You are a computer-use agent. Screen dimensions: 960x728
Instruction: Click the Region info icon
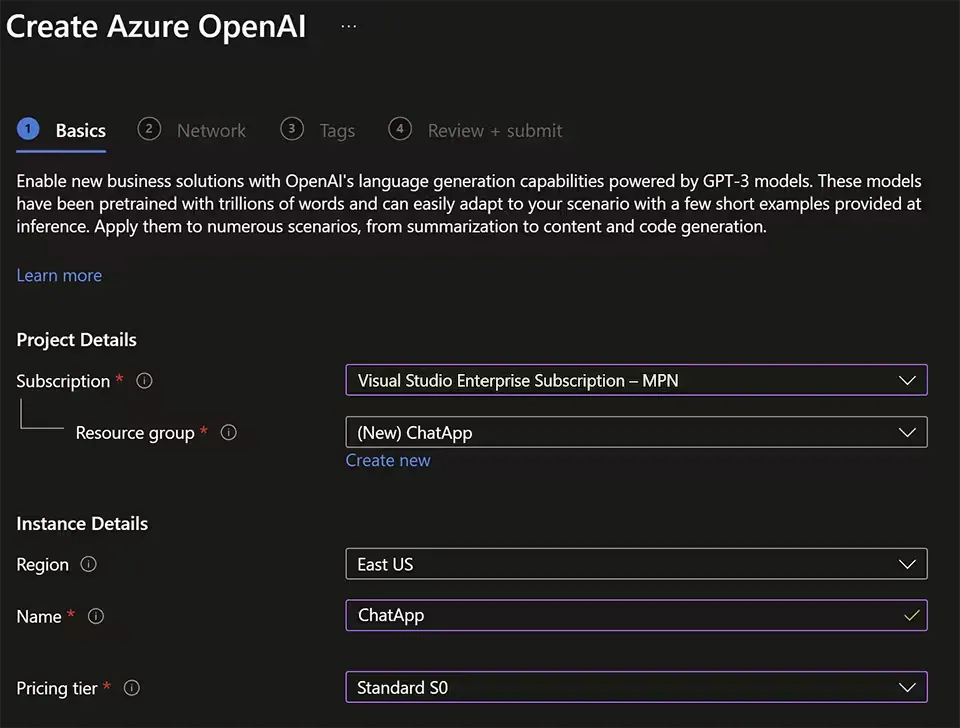coord(88,565)
